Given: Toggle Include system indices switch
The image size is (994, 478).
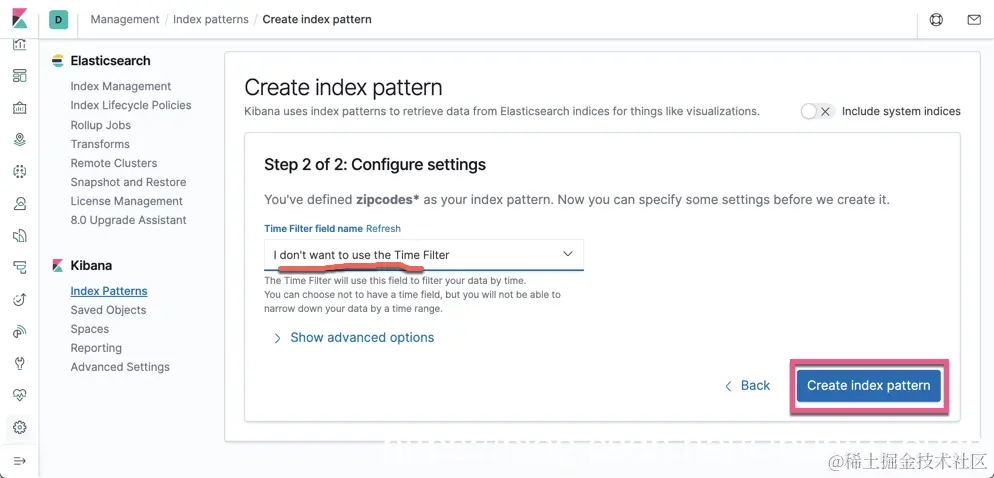Looking at the screenshot, I should pyautogui.click(x=817, y=111).
